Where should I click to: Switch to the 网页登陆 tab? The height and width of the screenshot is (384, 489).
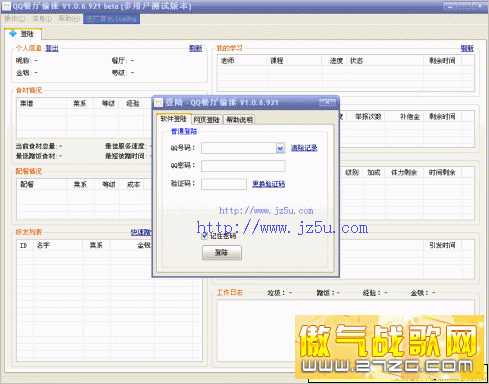(x=206, y=119)
